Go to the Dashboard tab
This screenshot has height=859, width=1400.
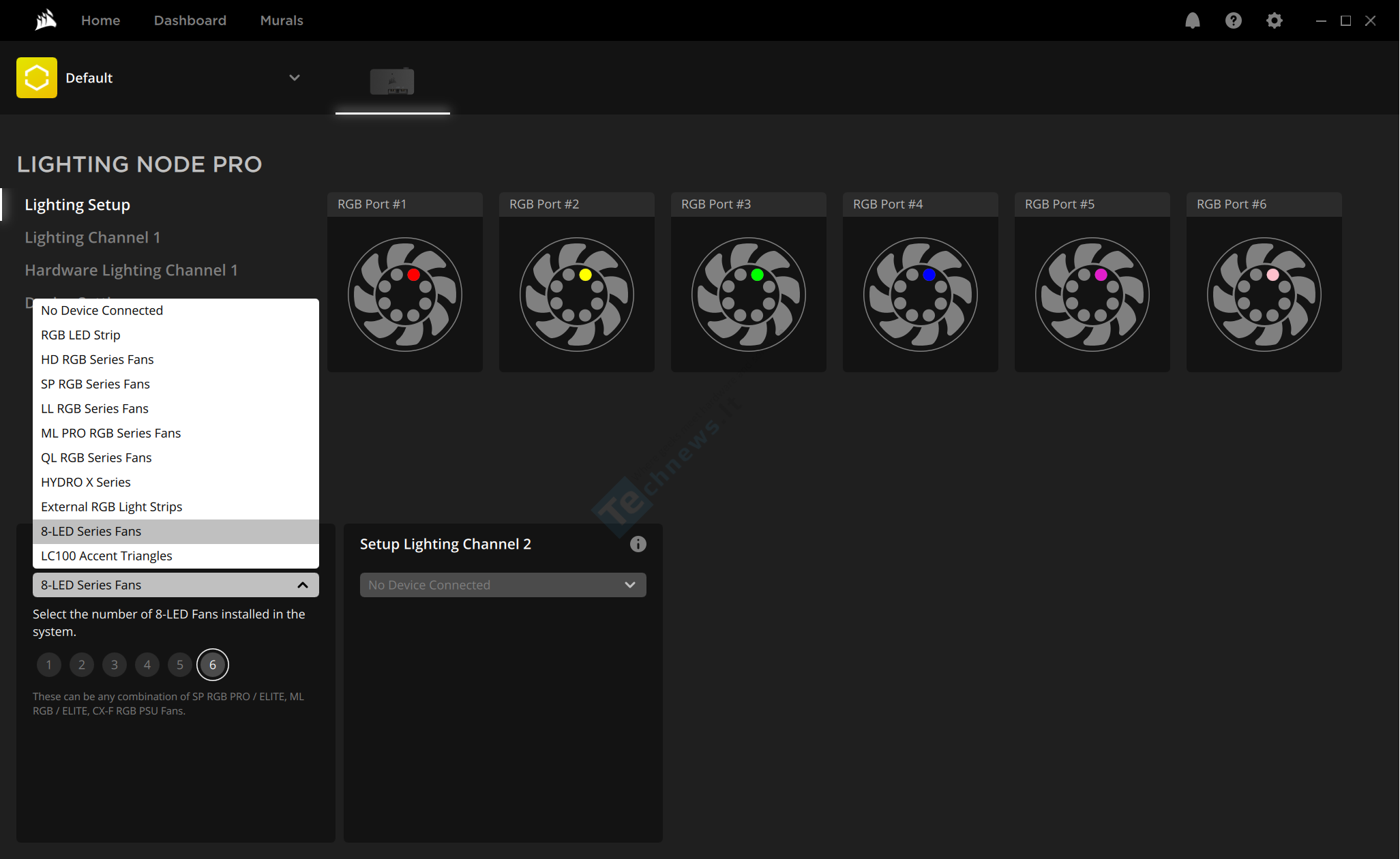190,20
